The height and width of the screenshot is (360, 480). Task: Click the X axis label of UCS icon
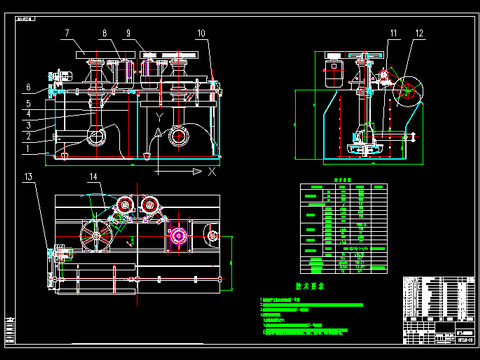pyautogui.click(x=212, y=172)
